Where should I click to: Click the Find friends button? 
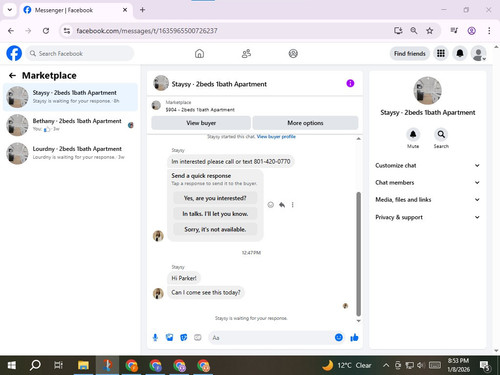(410, 53)
